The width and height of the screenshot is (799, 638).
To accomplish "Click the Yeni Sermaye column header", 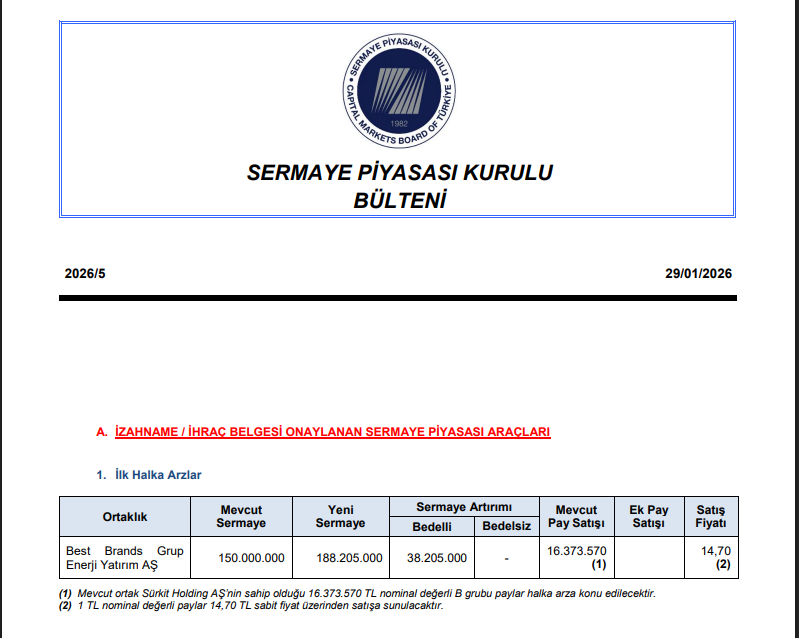I will click(340, 517).
